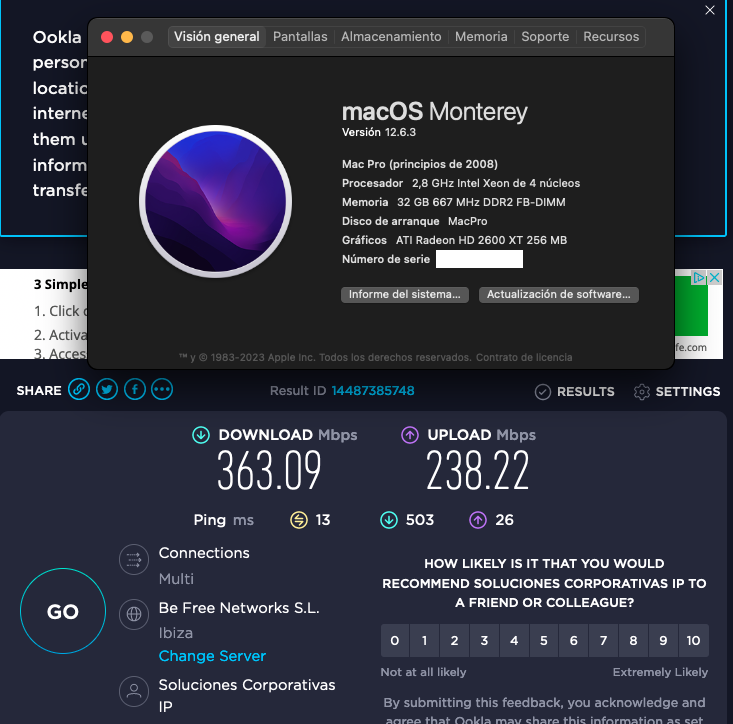Click the Change Server link
733x724 pixels.
[x=212, y=656]
